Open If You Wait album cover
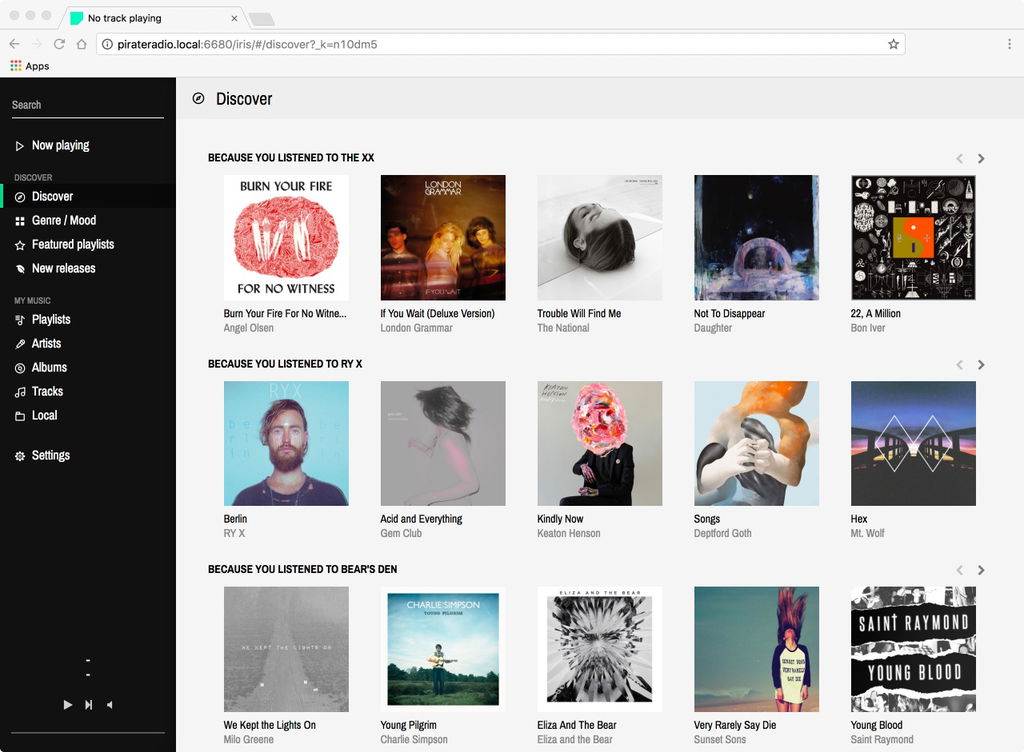The width and height of the screenshot is (1024, 752). 443,238
